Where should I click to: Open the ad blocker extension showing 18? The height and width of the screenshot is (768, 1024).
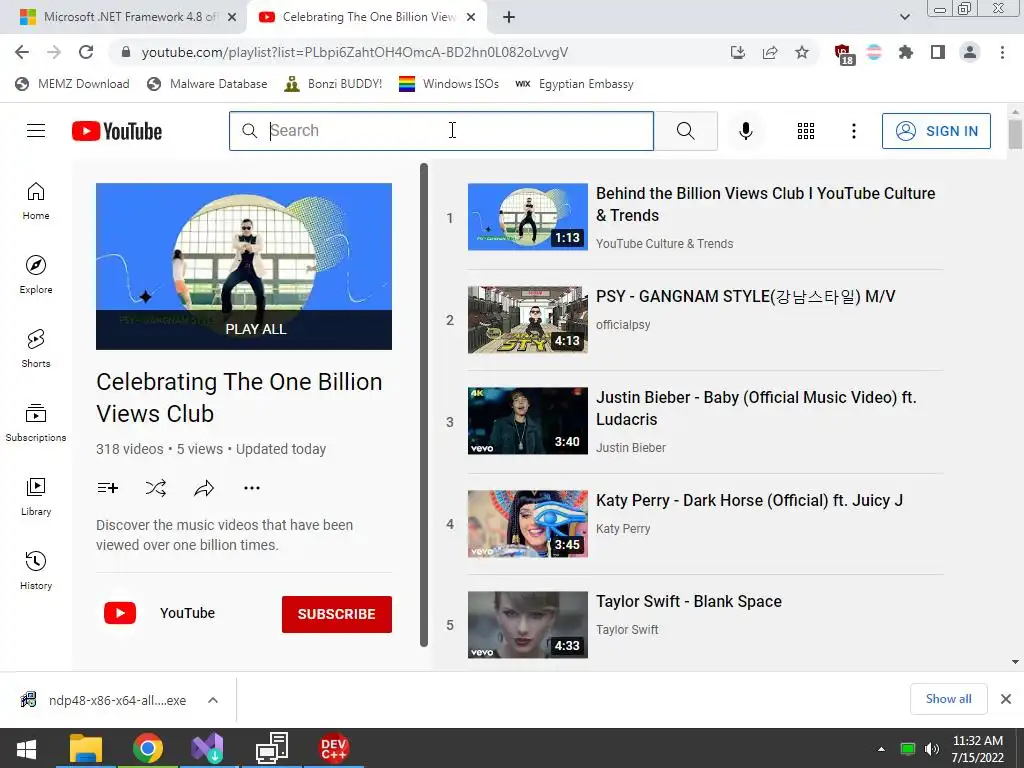[x=844, y=54]
